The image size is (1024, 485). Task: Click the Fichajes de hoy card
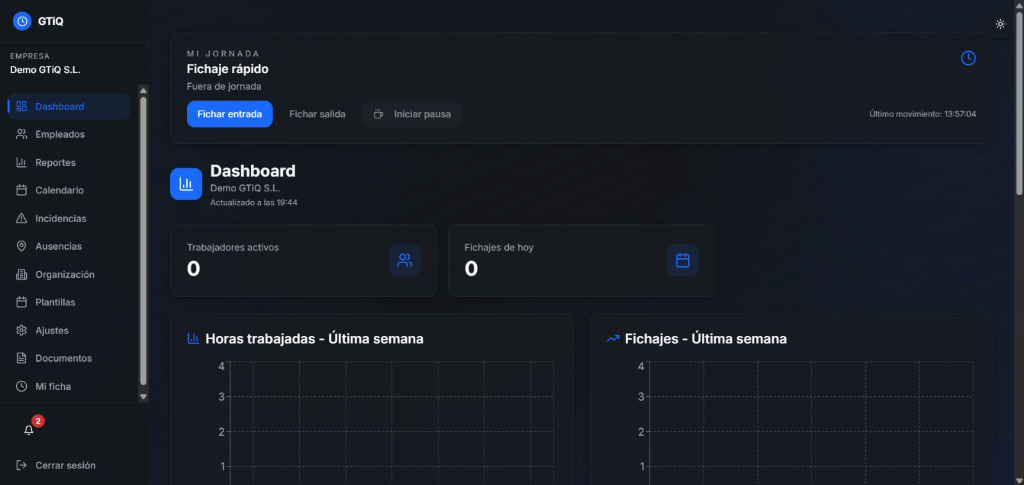click(581, 260)
